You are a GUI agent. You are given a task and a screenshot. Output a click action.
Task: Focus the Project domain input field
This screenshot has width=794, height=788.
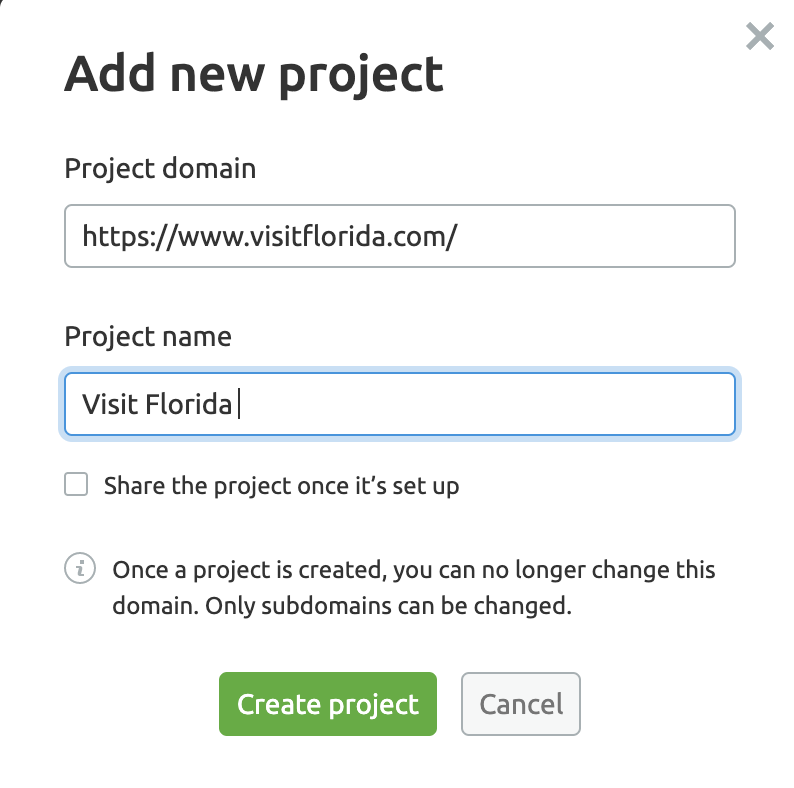pyautogui.click(x=400, y=236)
